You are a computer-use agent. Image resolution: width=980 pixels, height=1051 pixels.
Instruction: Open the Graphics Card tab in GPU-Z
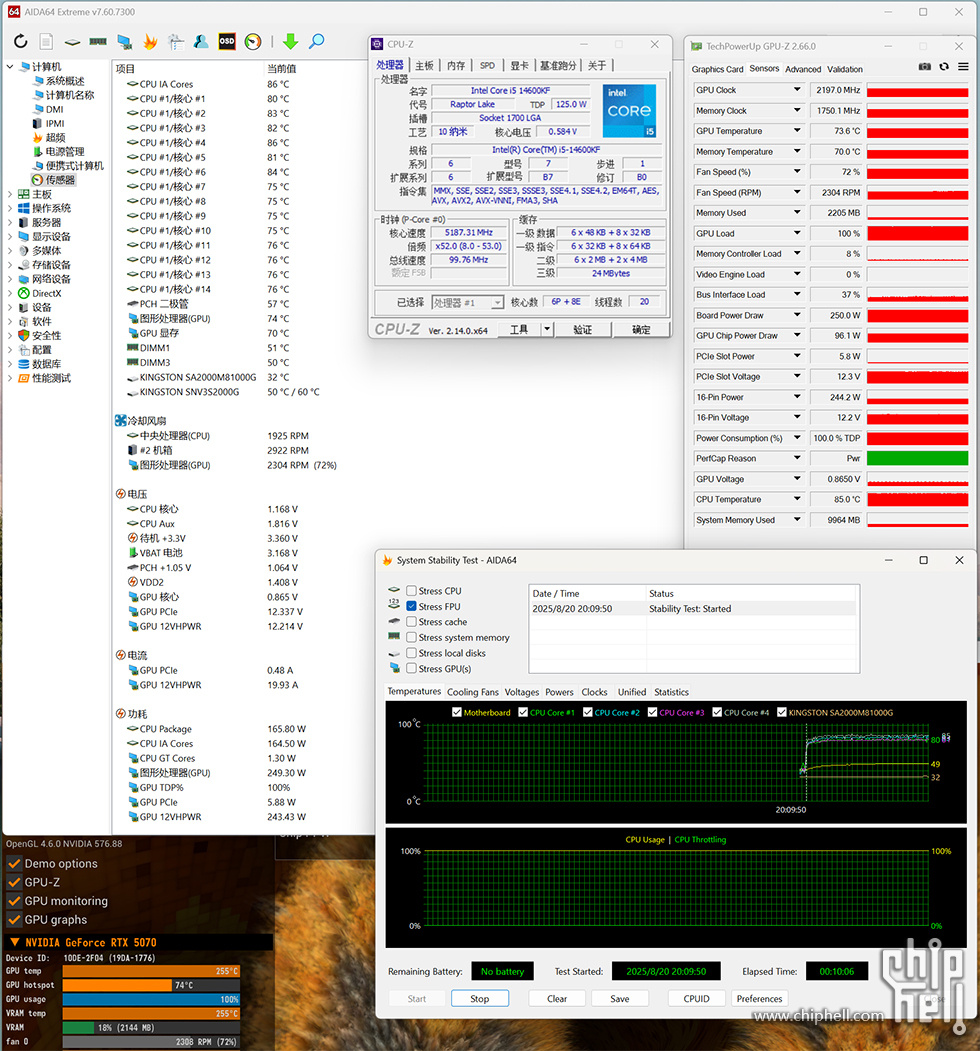[717, 69]
